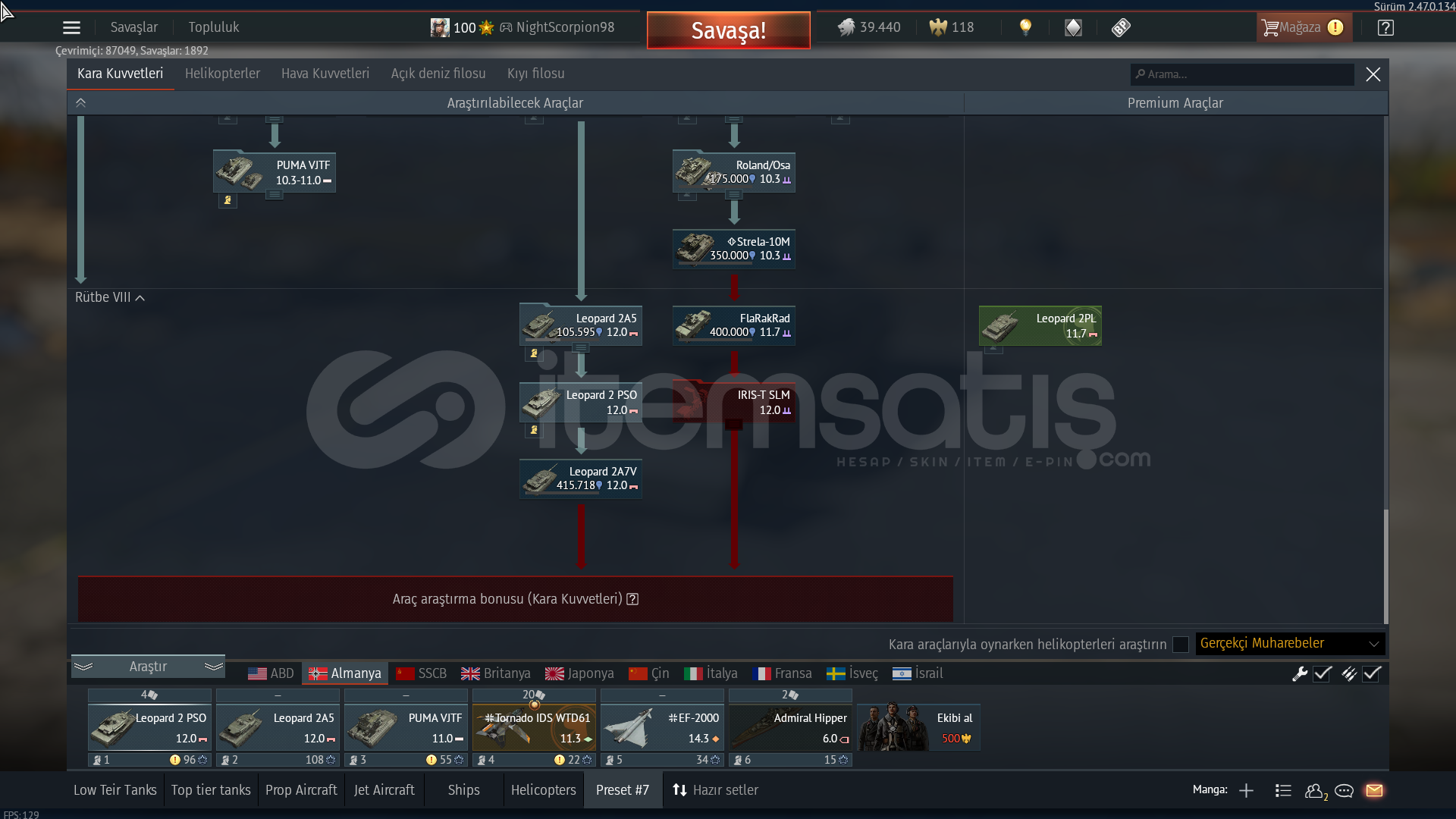Click Ekibi al recruit crew button
Image resolution: width=1456 pixels, height=819 pixels.
[x=919, y=727]
